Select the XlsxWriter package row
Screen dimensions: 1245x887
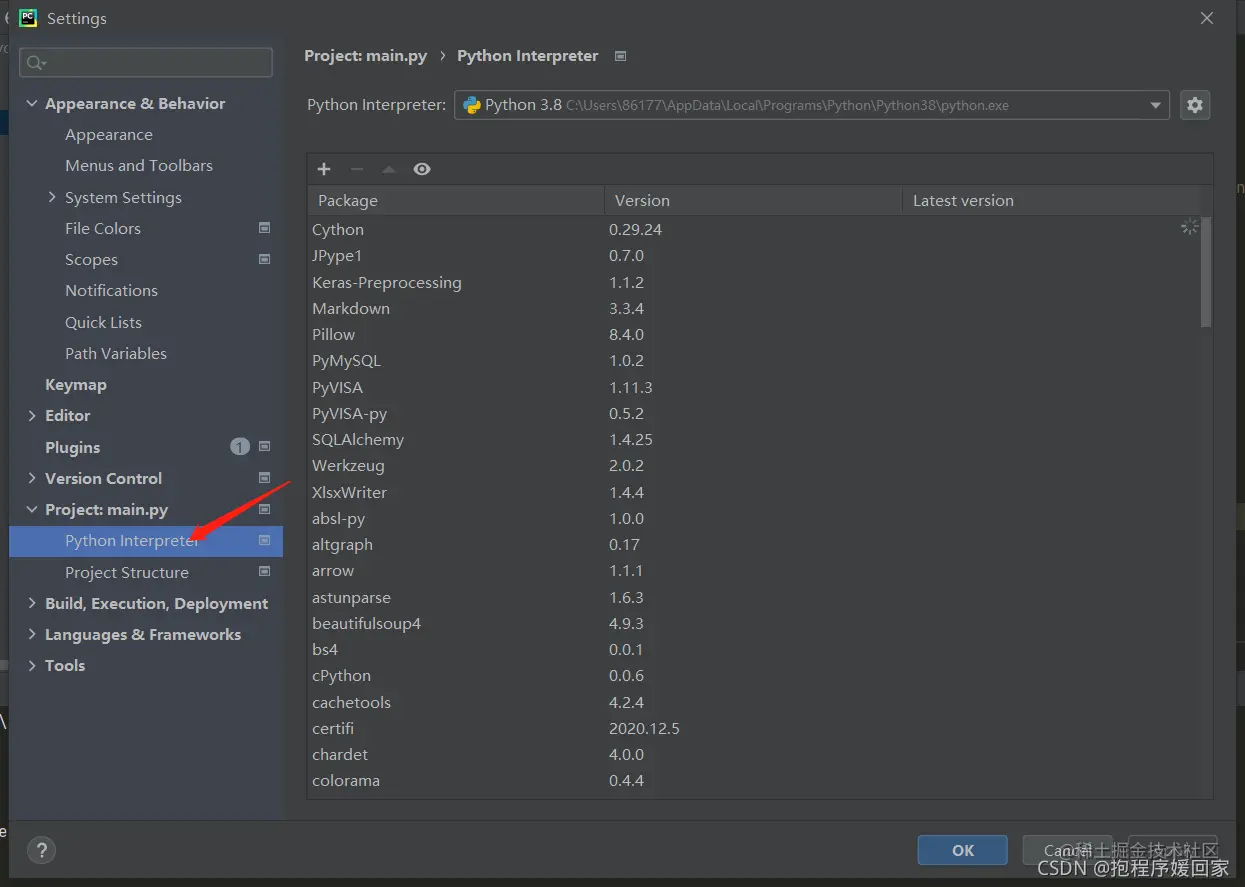pyautogui.click(x=754, y=492)
